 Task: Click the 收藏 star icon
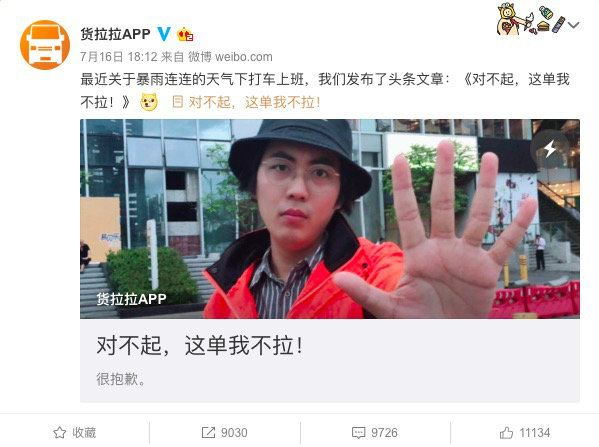pos(60,432)
